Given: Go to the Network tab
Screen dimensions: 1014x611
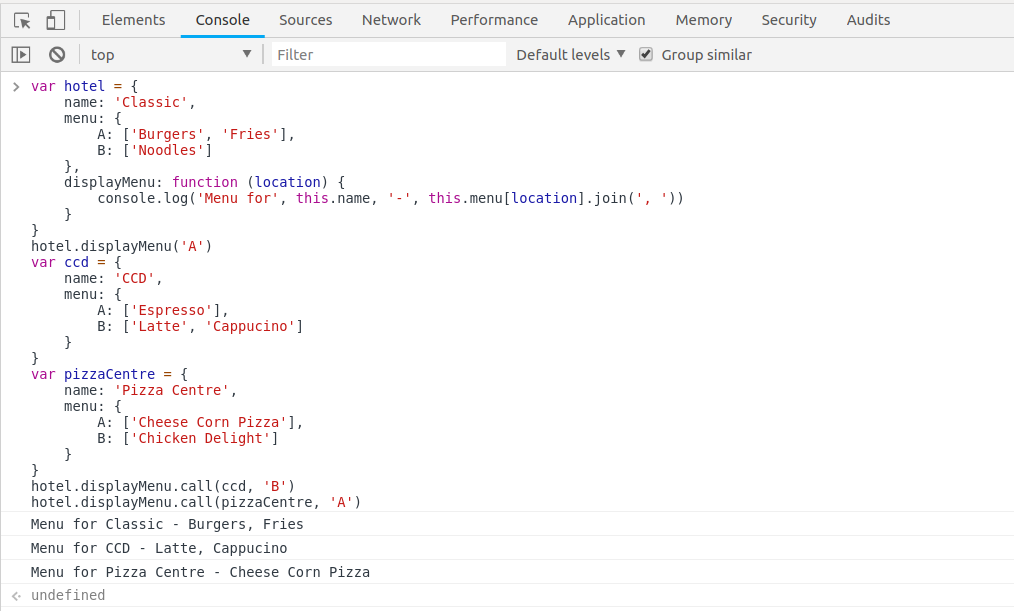Looking at the screenshot, I should coord(391,20).
